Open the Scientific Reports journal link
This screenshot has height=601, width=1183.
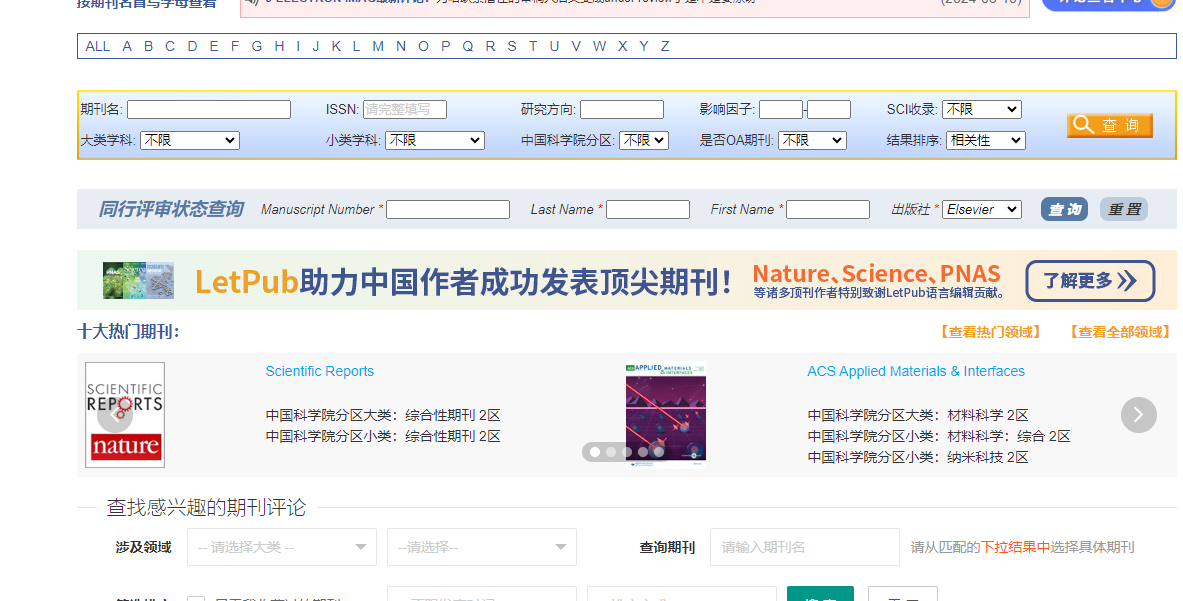[x=319, y=370]
